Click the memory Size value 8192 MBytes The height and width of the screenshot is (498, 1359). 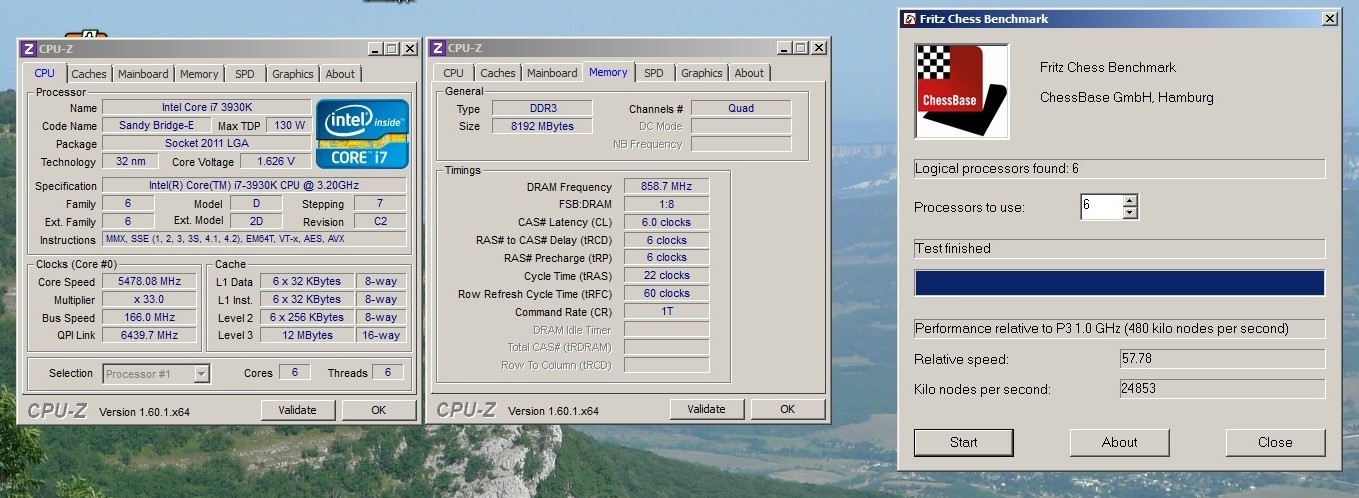coord(542,126)
